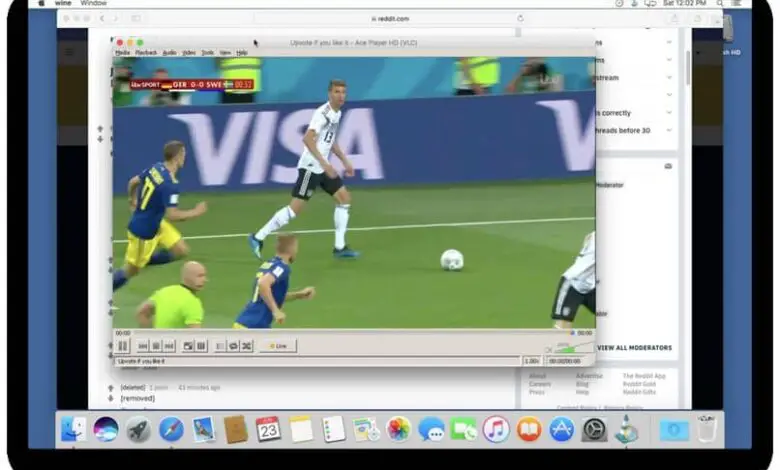Open iTunes from the Dock

(x=496, y=429)
